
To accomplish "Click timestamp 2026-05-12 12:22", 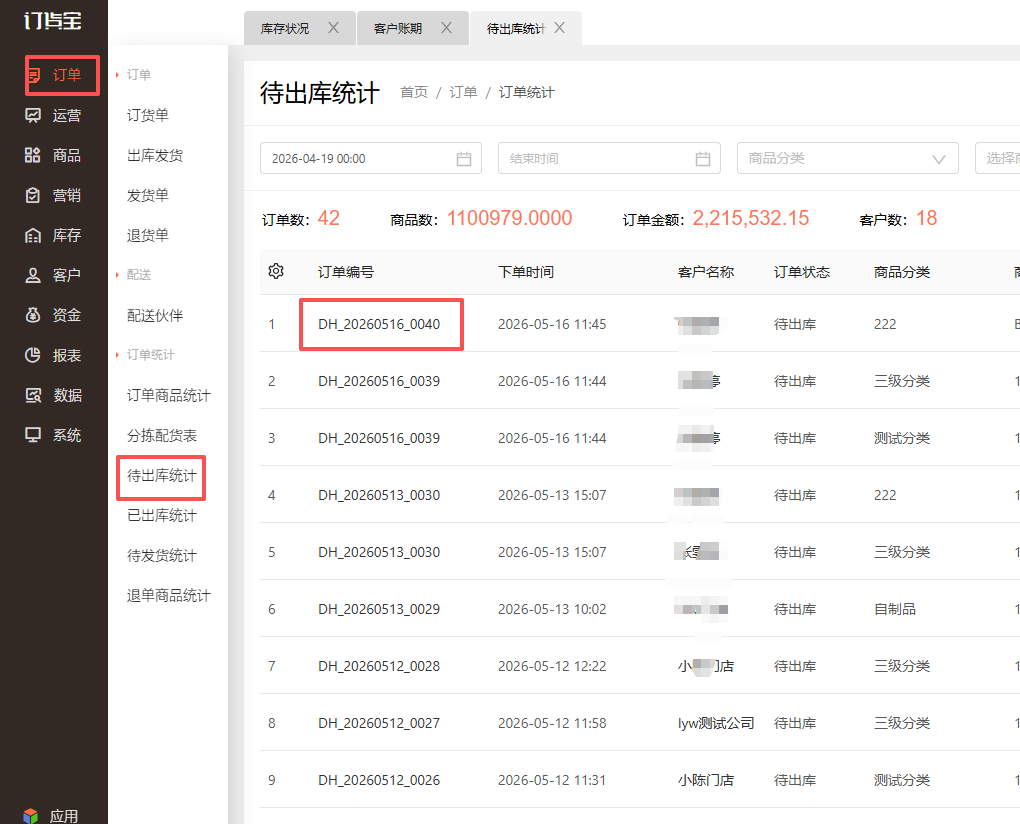I will 552,666.
